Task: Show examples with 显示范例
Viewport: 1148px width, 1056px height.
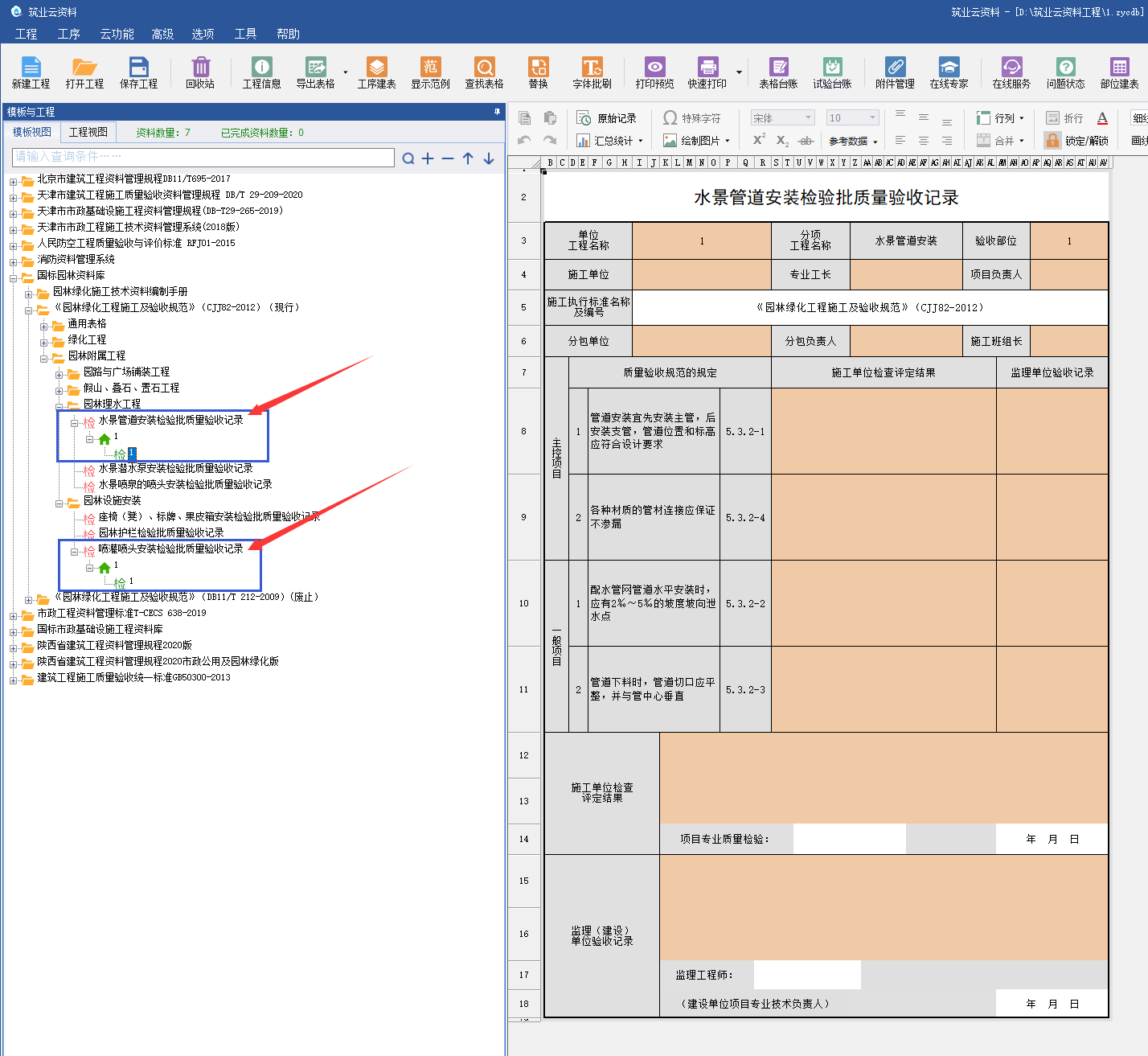Action: pos(430,72)
